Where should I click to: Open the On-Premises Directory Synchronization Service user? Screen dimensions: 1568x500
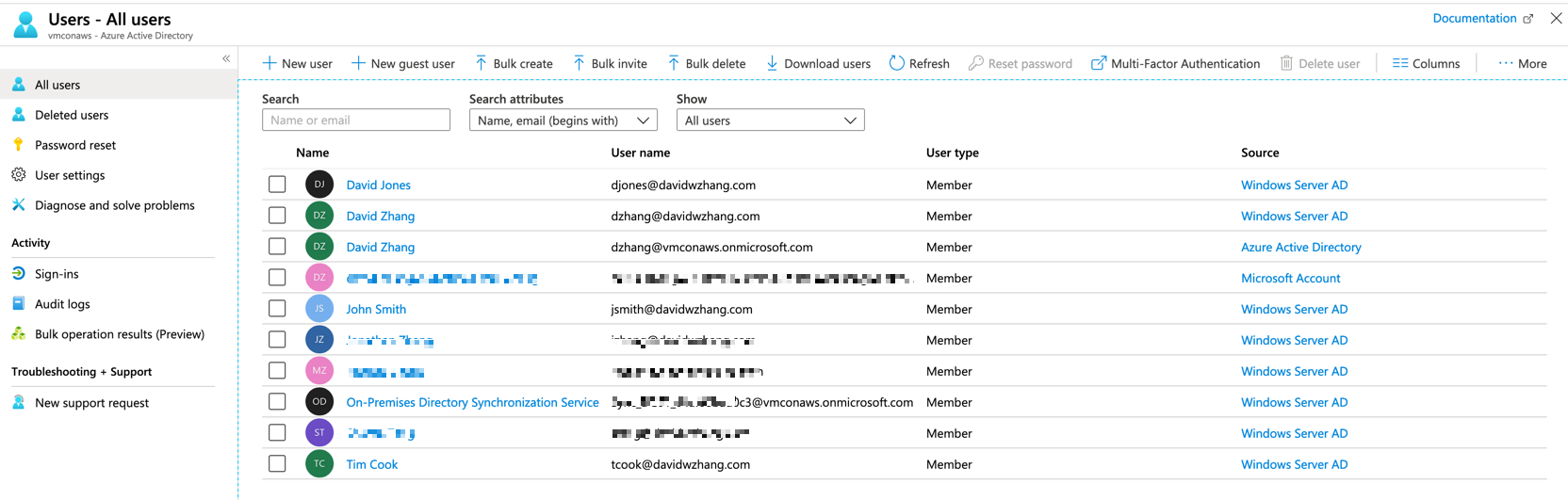(472, 402)
